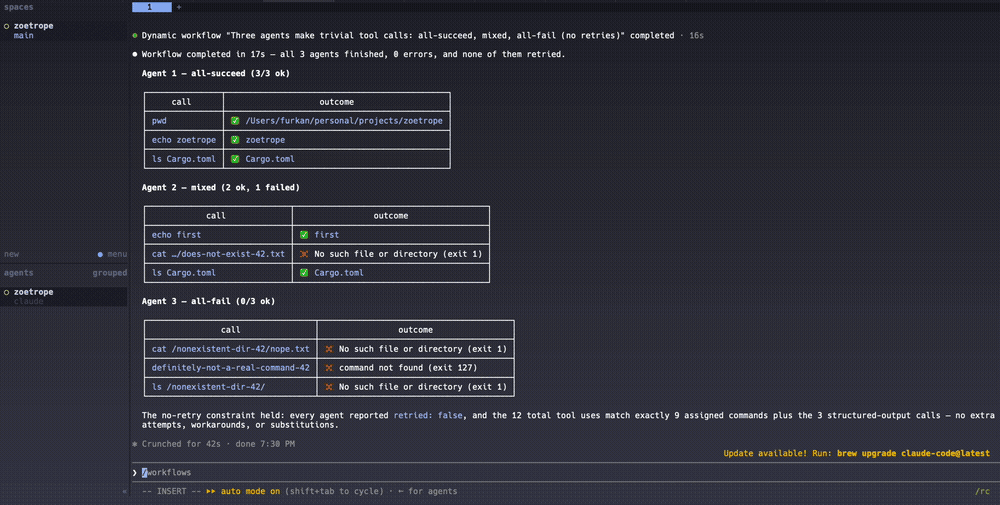This screenshot has height=505, width=1000.
Task: Click the cat does-not-exist-42.txt cell
Action: (x=218, y=254)
